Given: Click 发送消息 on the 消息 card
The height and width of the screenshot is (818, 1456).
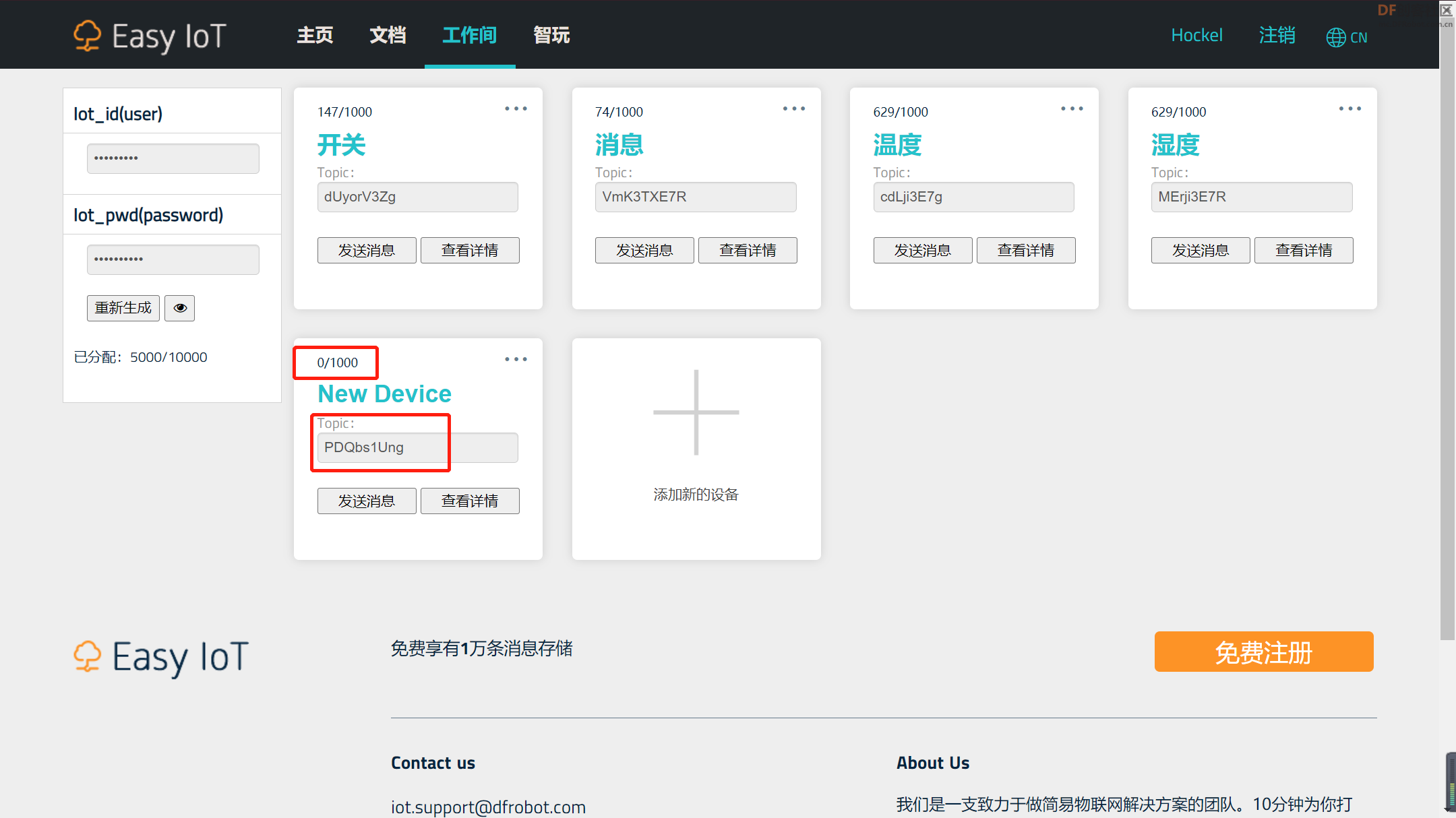Looking at the screenshot, I should coord(644,250).
